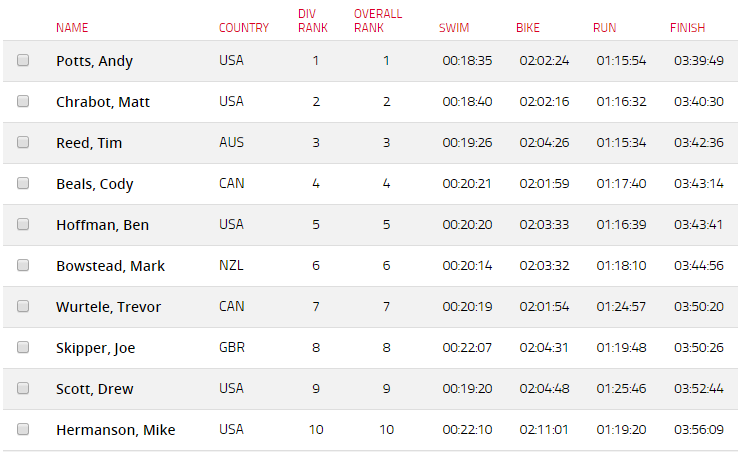Check the Wurtele, Trevor row box
This screenshot has height=452, width=741.
tap(23, 306)
